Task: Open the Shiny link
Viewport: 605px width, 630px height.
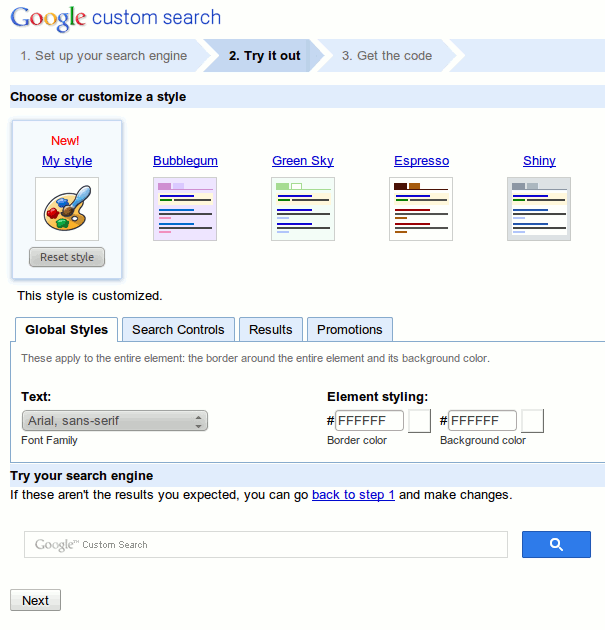Action: coord(540,161)
